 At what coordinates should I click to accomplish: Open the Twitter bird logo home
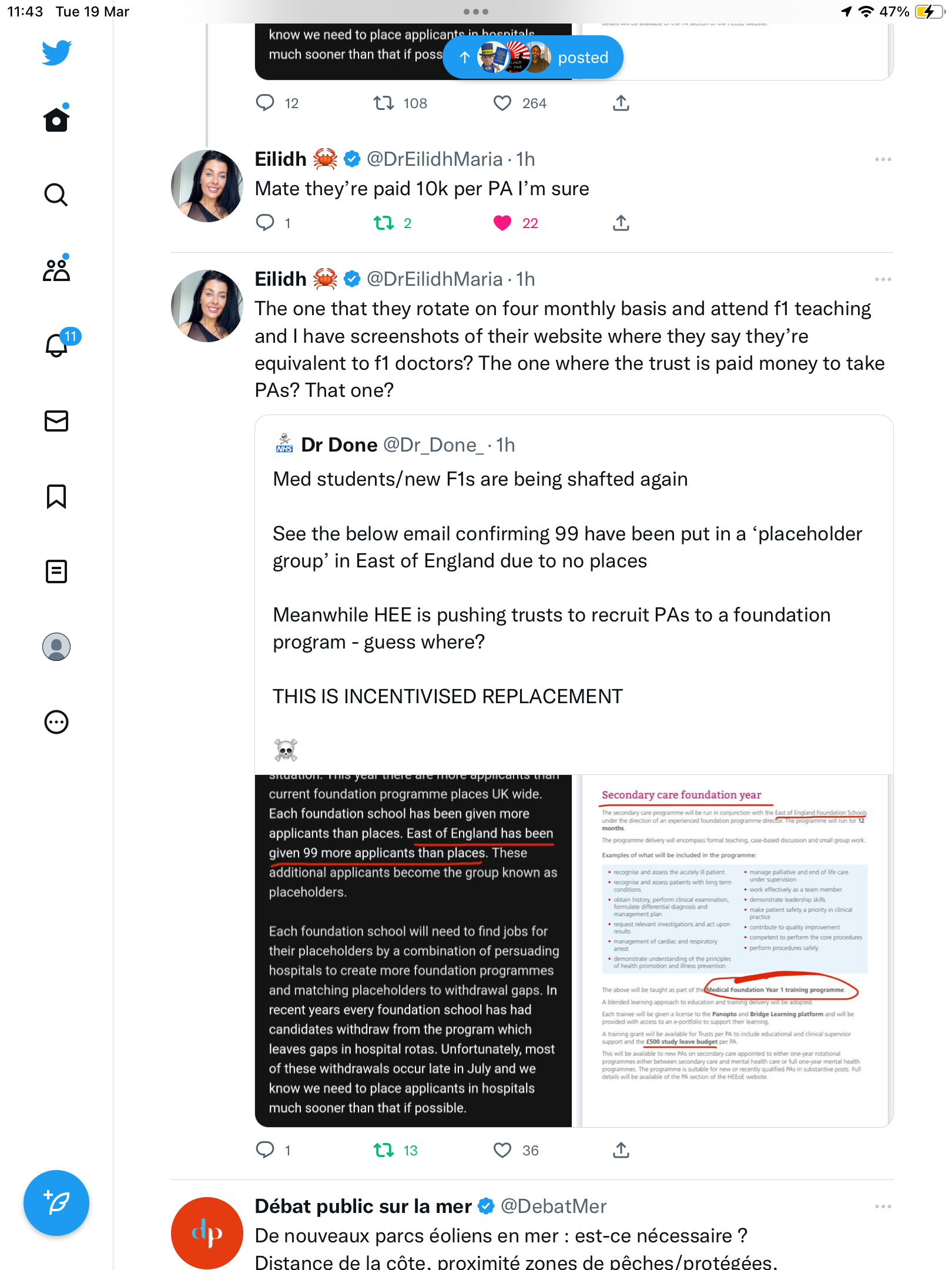click(56, 53)
